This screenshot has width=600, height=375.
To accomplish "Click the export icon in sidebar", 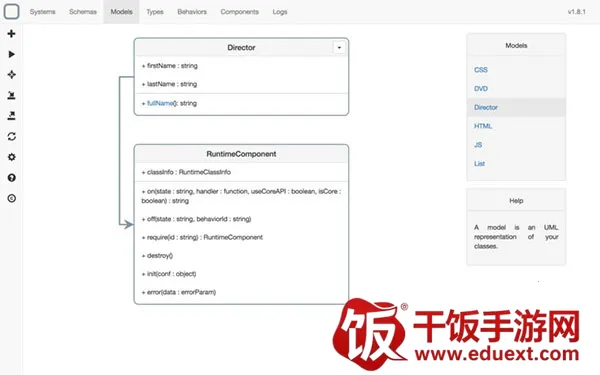I will click(11, 116).
